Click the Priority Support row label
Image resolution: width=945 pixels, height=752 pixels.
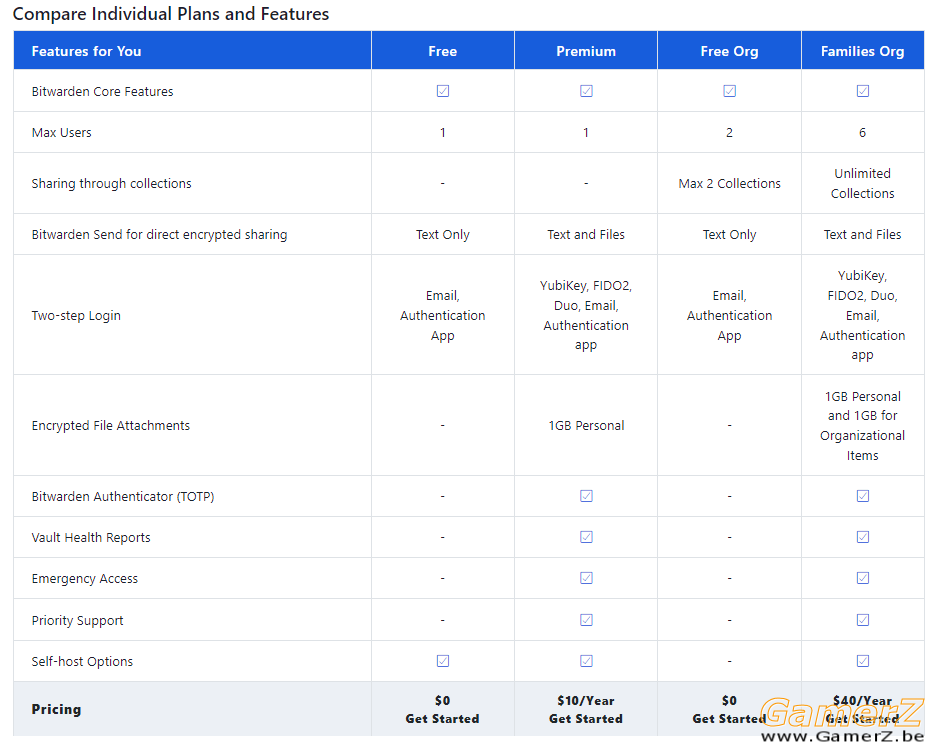[77, 621]
